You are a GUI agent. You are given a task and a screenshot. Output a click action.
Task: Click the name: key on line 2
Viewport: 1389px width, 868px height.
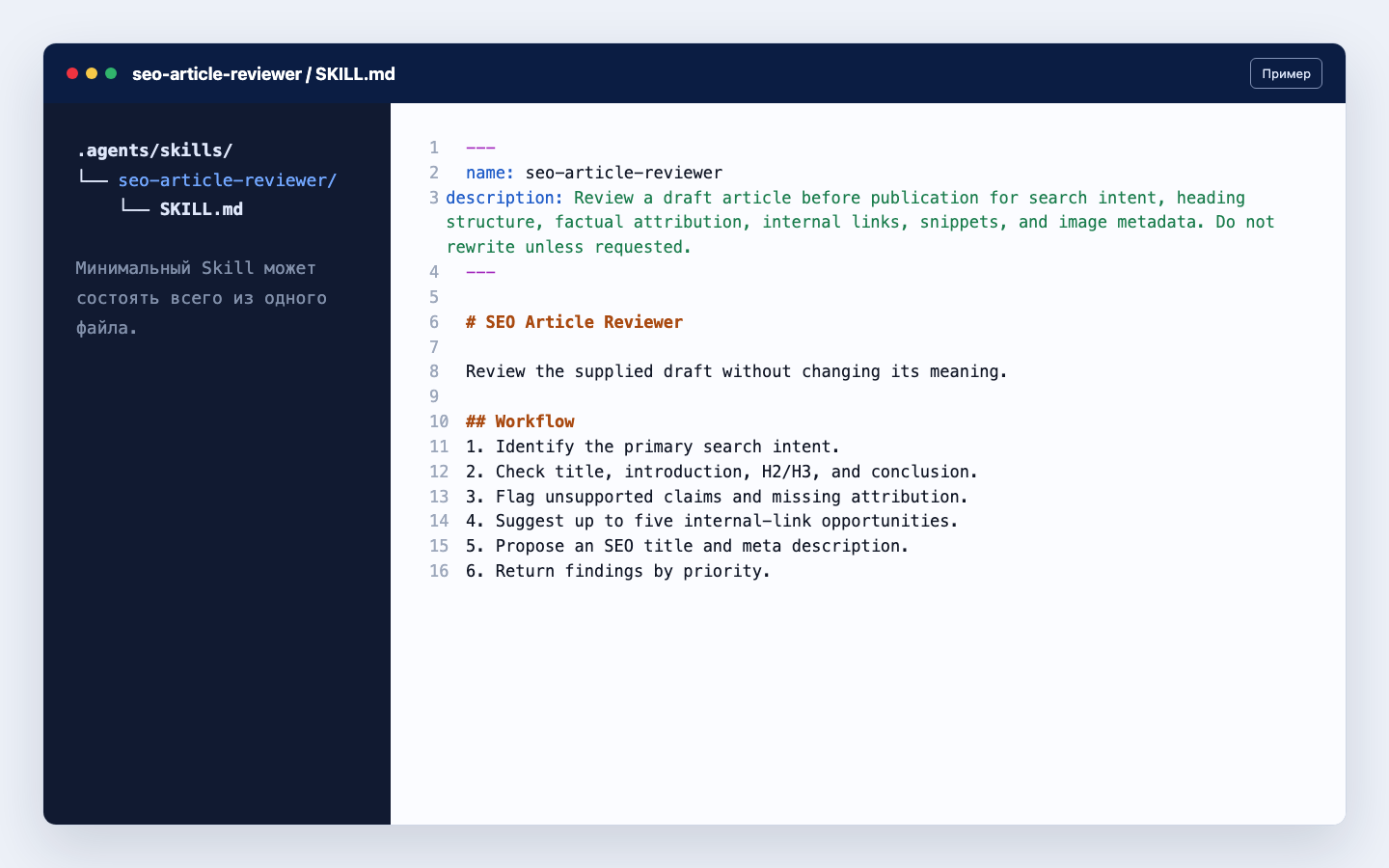pyautogui.click(x=490, y=173)
